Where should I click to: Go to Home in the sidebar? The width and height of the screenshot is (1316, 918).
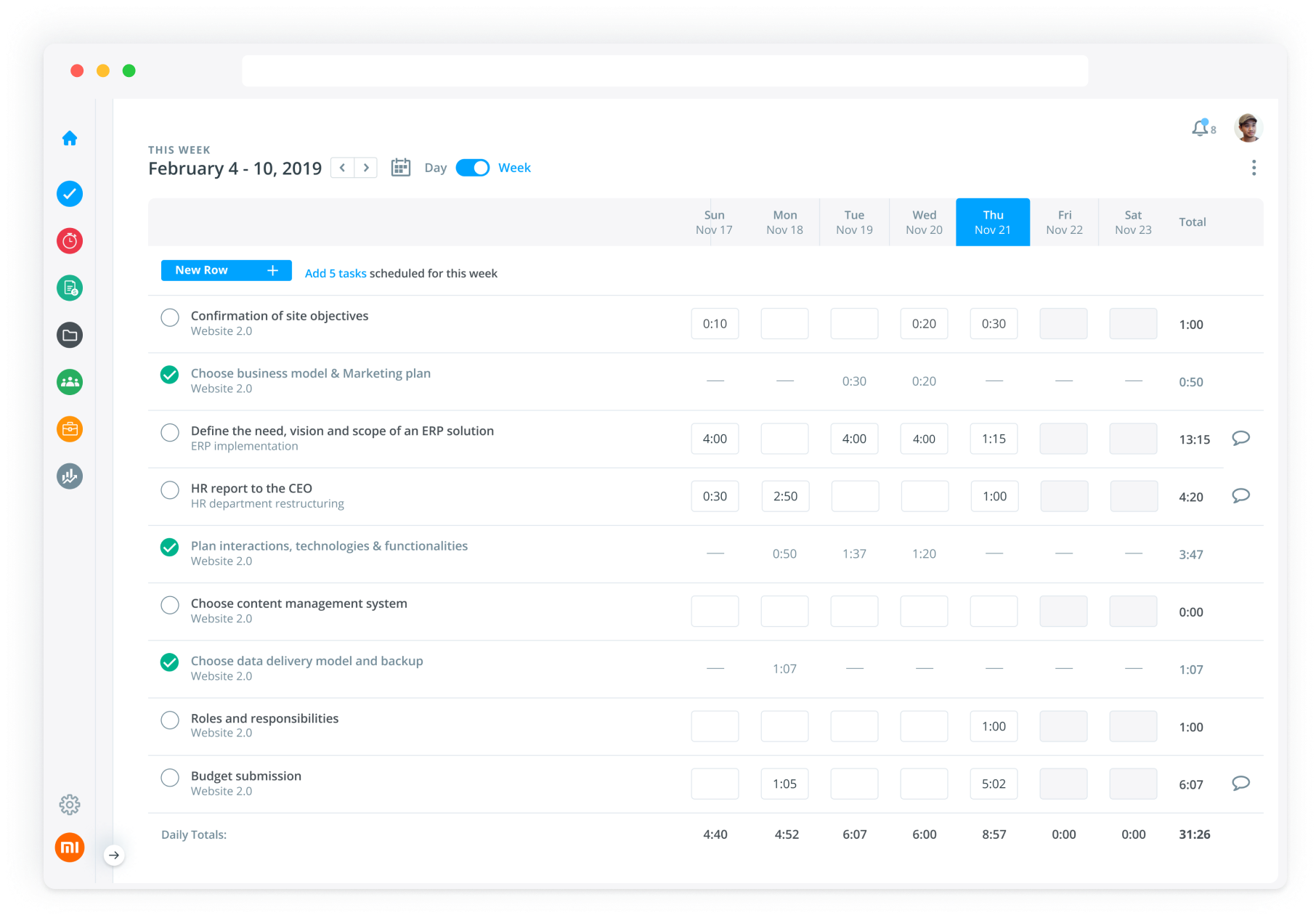(x=70, y=139)
